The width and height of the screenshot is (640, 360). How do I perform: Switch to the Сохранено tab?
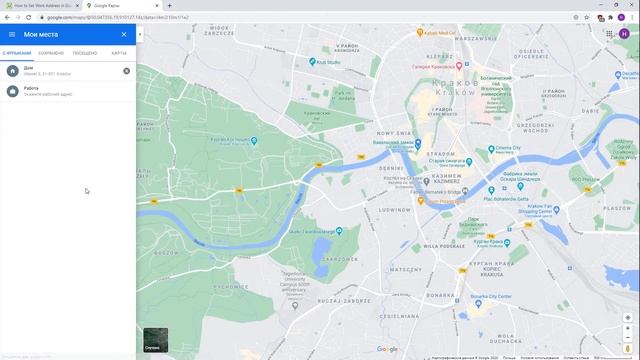51,53
